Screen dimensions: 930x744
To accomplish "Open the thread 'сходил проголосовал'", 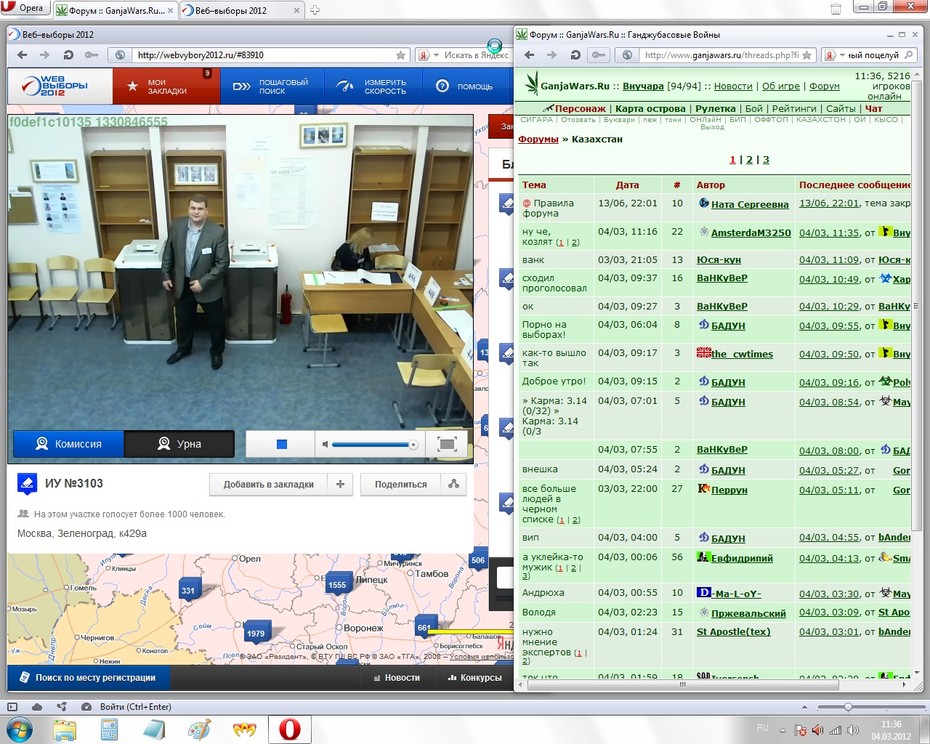I will [x=554, y=283].
